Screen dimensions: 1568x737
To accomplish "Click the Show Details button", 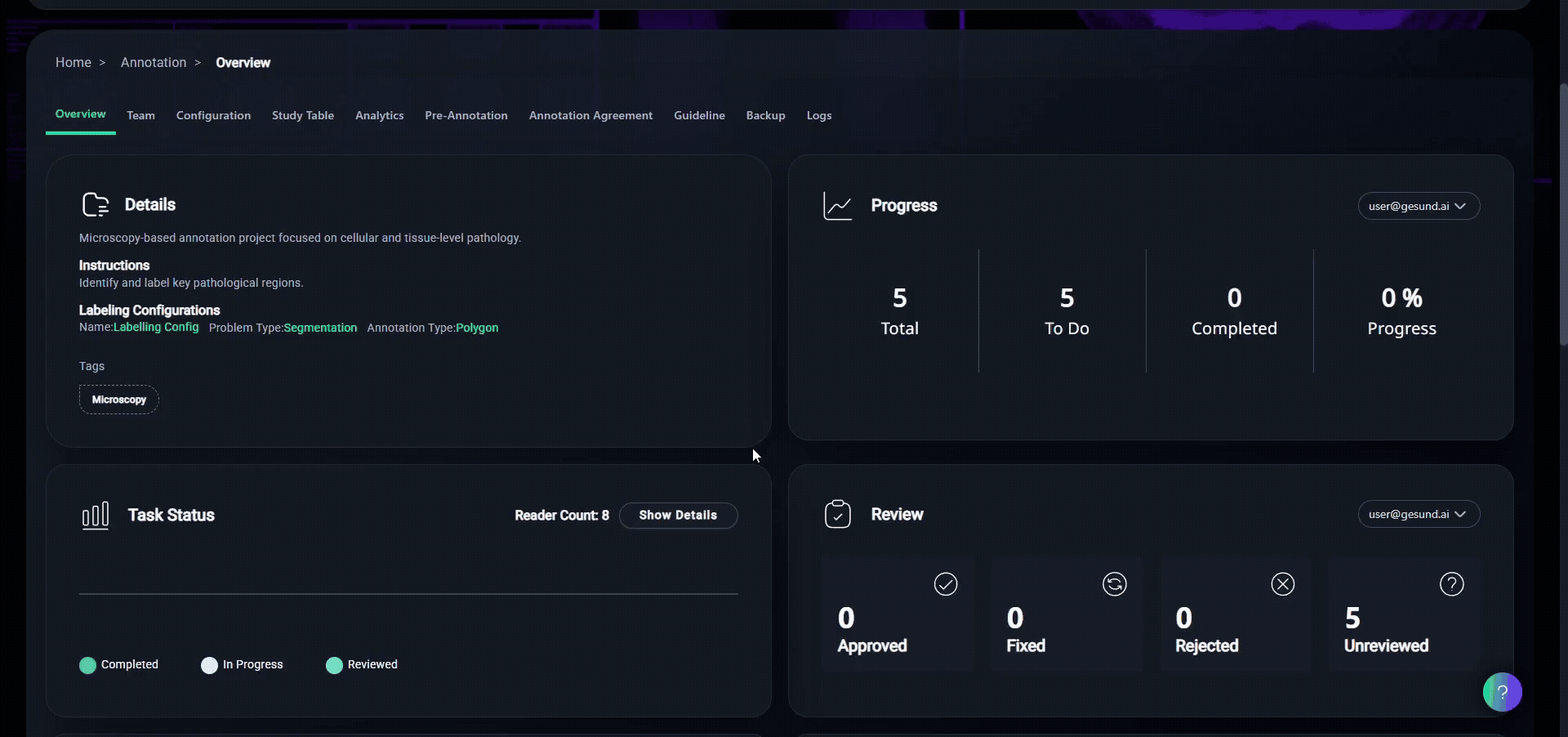I will (x=678, y=516).
